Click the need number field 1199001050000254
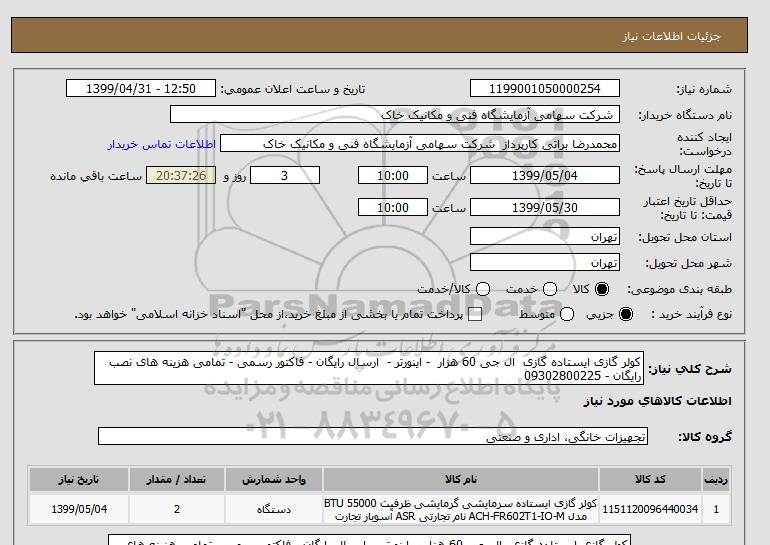Image resolution: width=770 pixels, height=545 pixels. click(x=545, y=88)
